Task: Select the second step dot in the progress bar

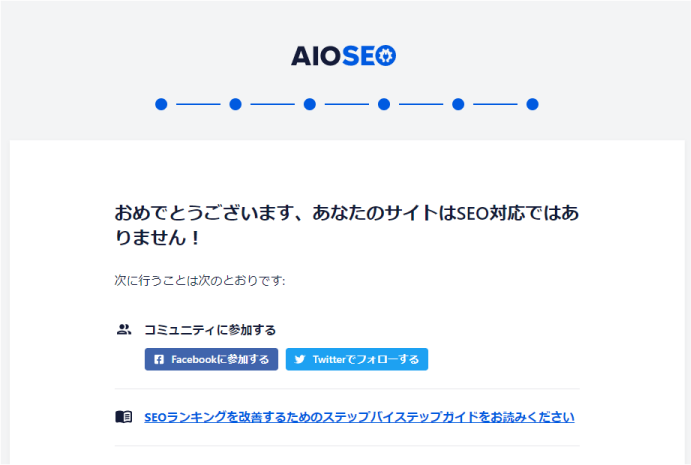Action: (235, 104)
